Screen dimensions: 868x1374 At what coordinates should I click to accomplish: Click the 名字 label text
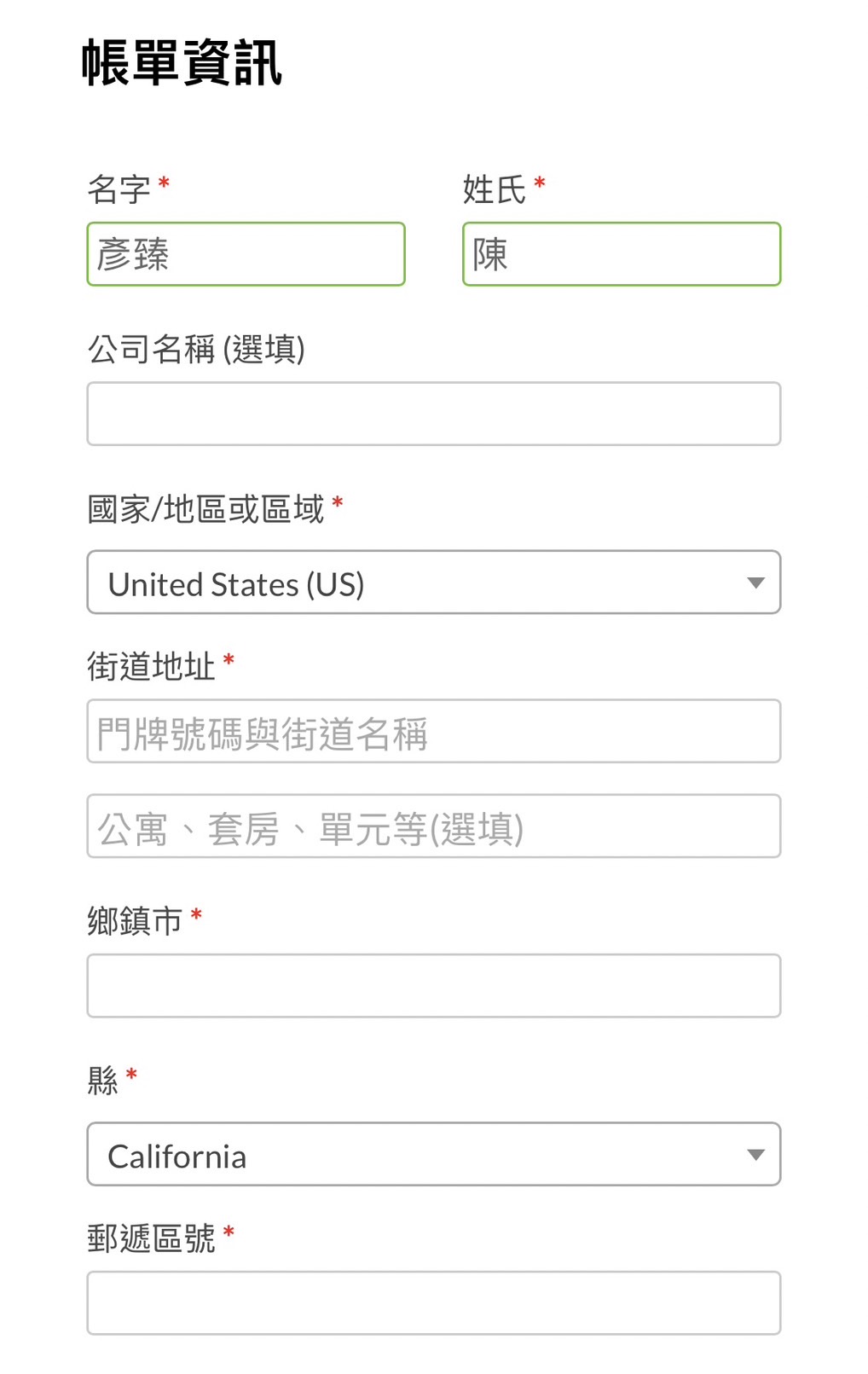pyautogui.click(x=119, y=189)
